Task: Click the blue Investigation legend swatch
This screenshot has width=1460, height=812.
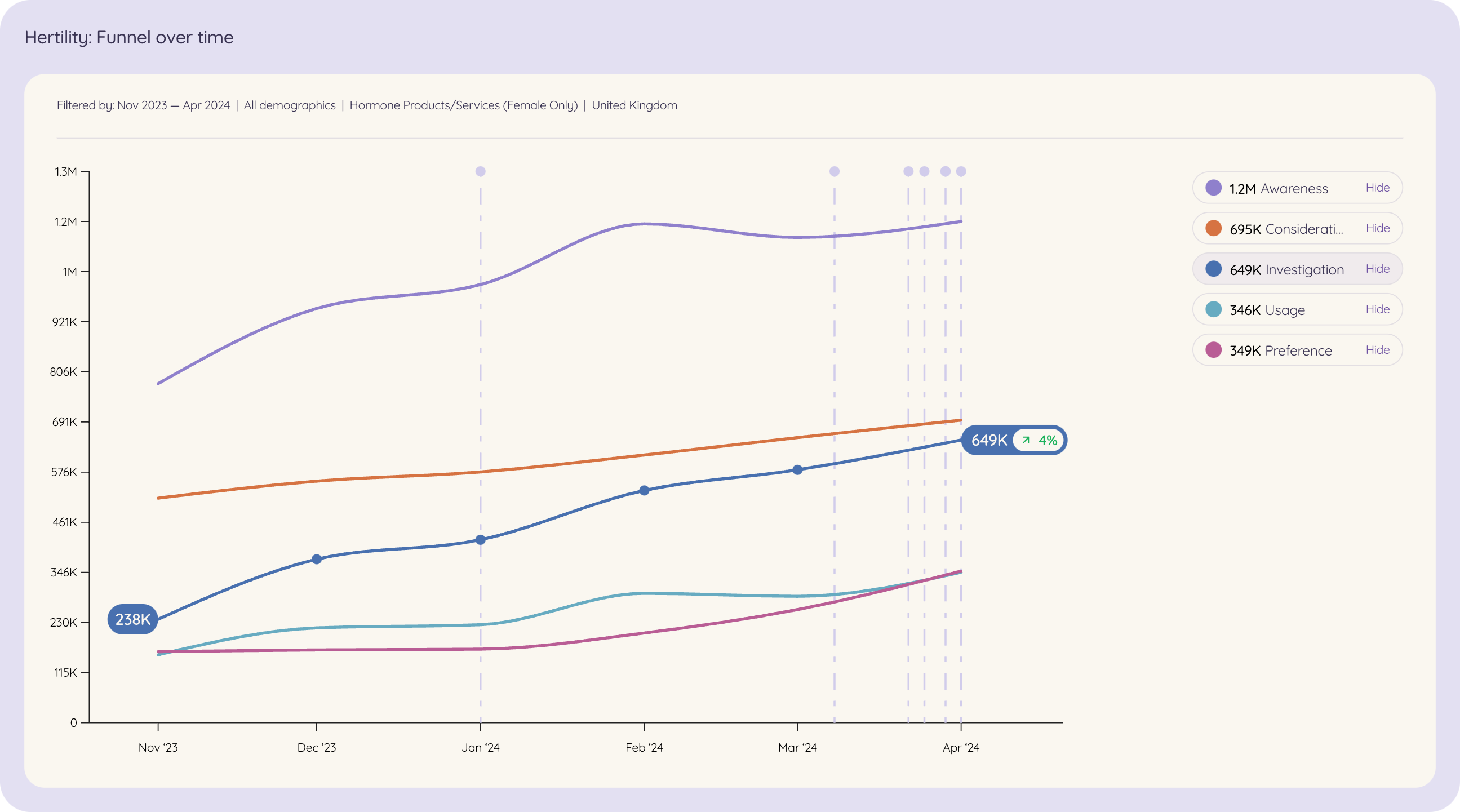Action: (1213, 269)
